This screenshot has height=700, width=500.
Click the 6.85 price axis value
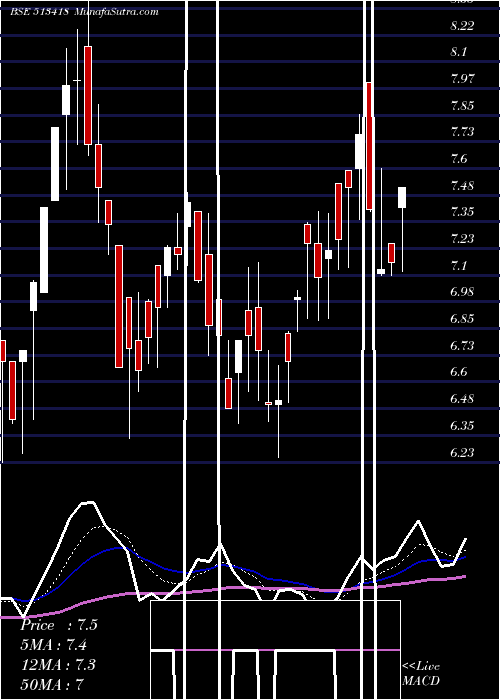tap(462, 319)
